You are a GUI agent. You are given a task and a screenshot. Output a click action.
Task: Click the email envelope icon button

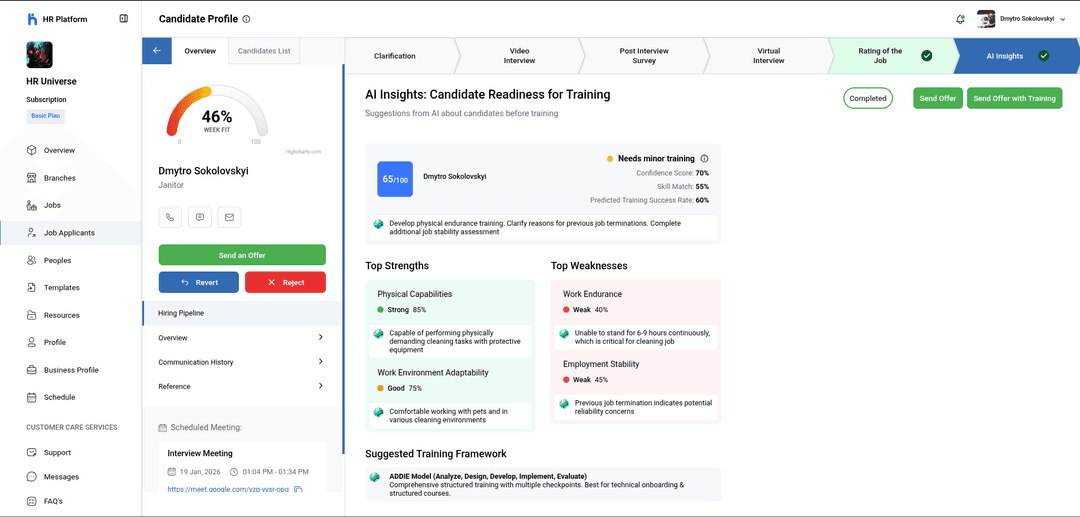pos(229,217)
